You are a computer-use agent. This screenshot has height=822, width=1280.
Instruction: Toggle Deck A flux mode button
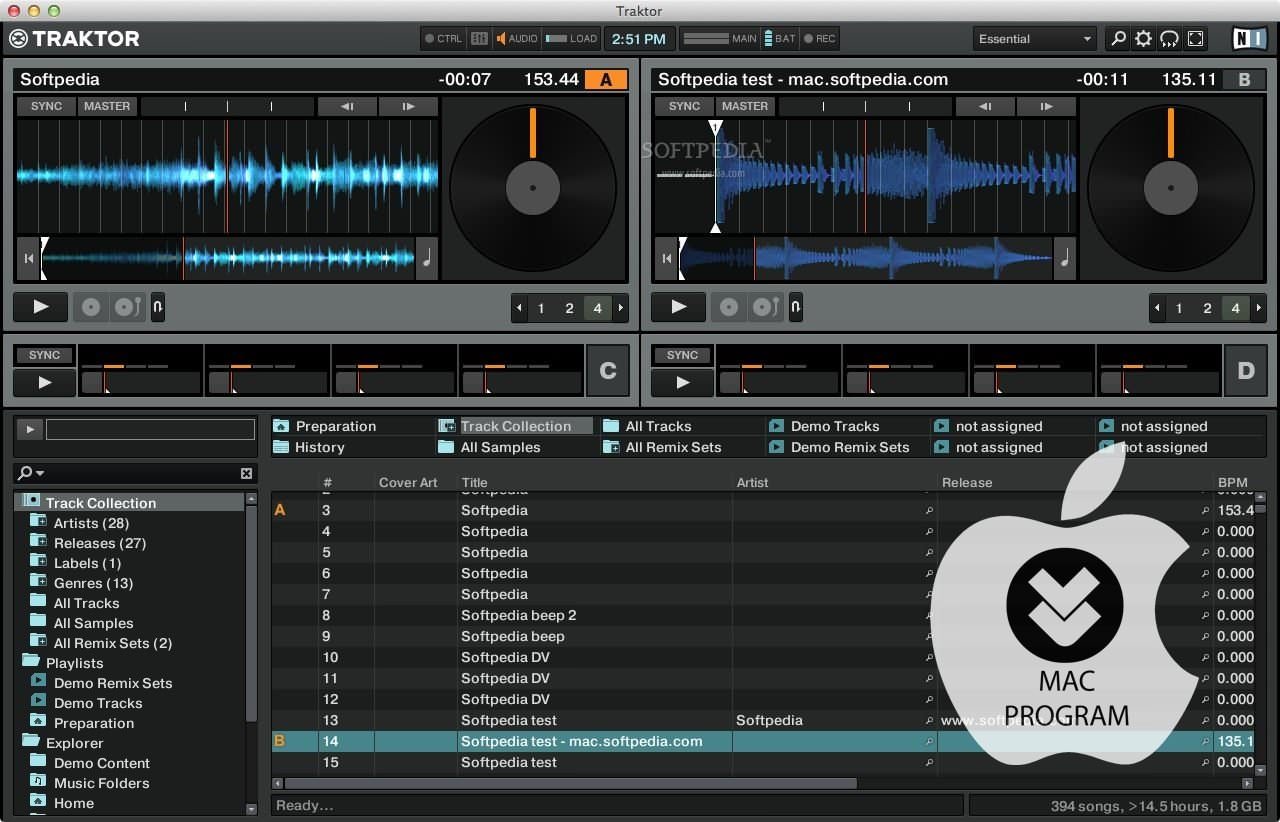tap(158, 307)
